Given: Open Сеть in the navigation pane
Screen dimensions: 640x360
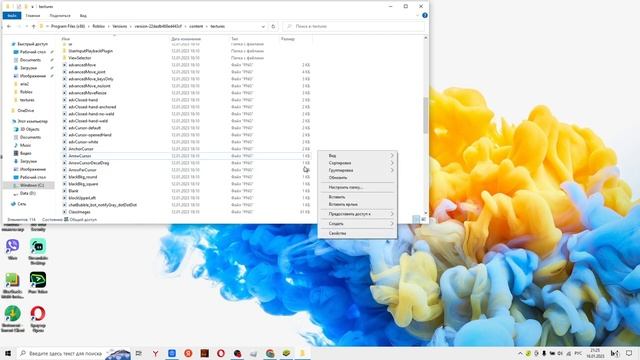Looking at the screenshot, I should coord(22,204).
